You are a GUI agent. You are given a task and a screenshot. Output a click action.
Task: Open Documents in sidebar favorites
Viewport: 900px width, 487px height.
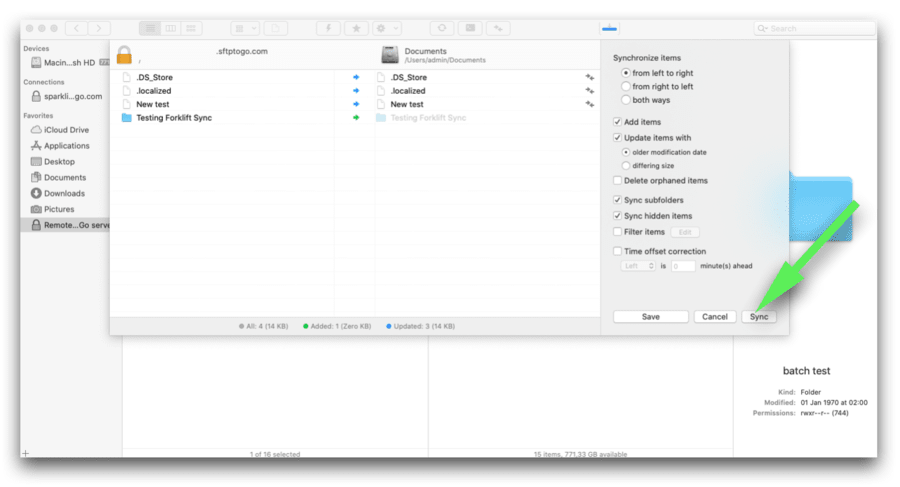59,177
